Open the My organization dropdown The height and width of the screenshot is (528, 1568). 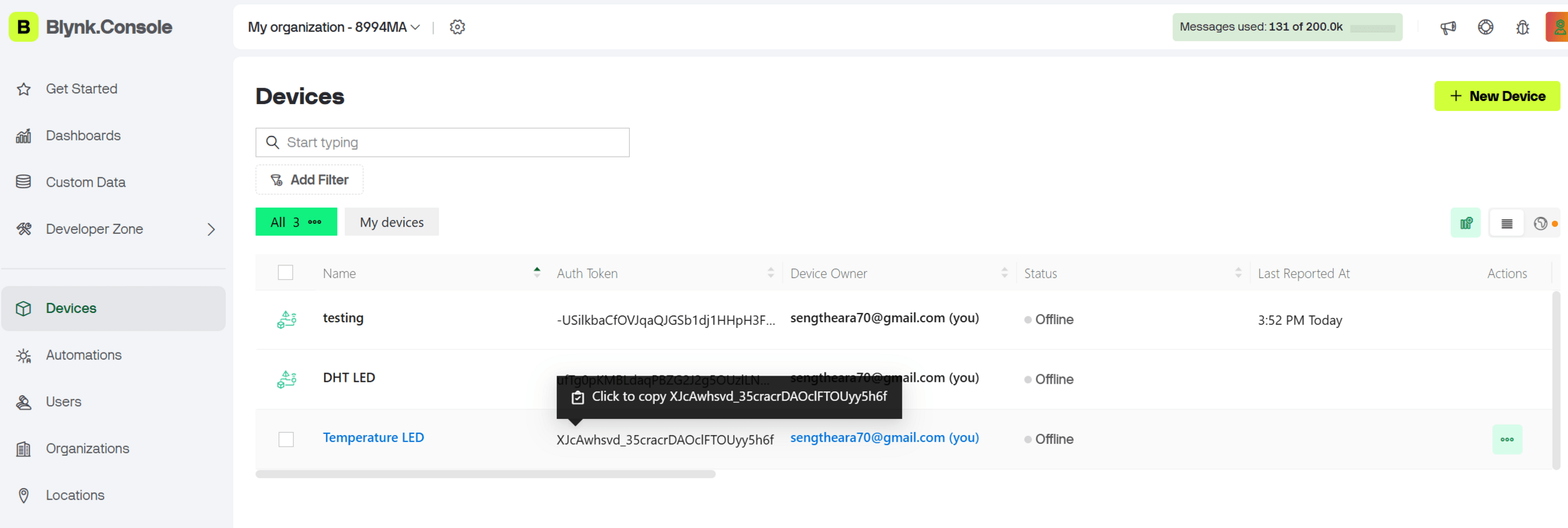[334, 27]
